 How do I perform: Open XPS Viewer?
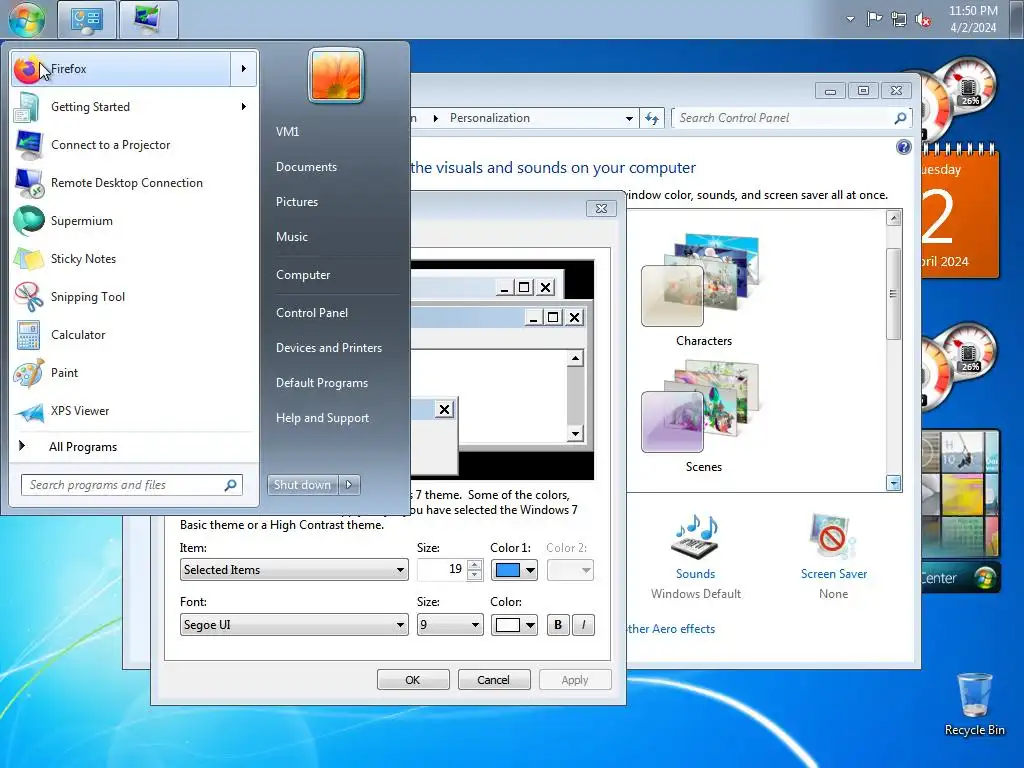[x=134, y=411]
